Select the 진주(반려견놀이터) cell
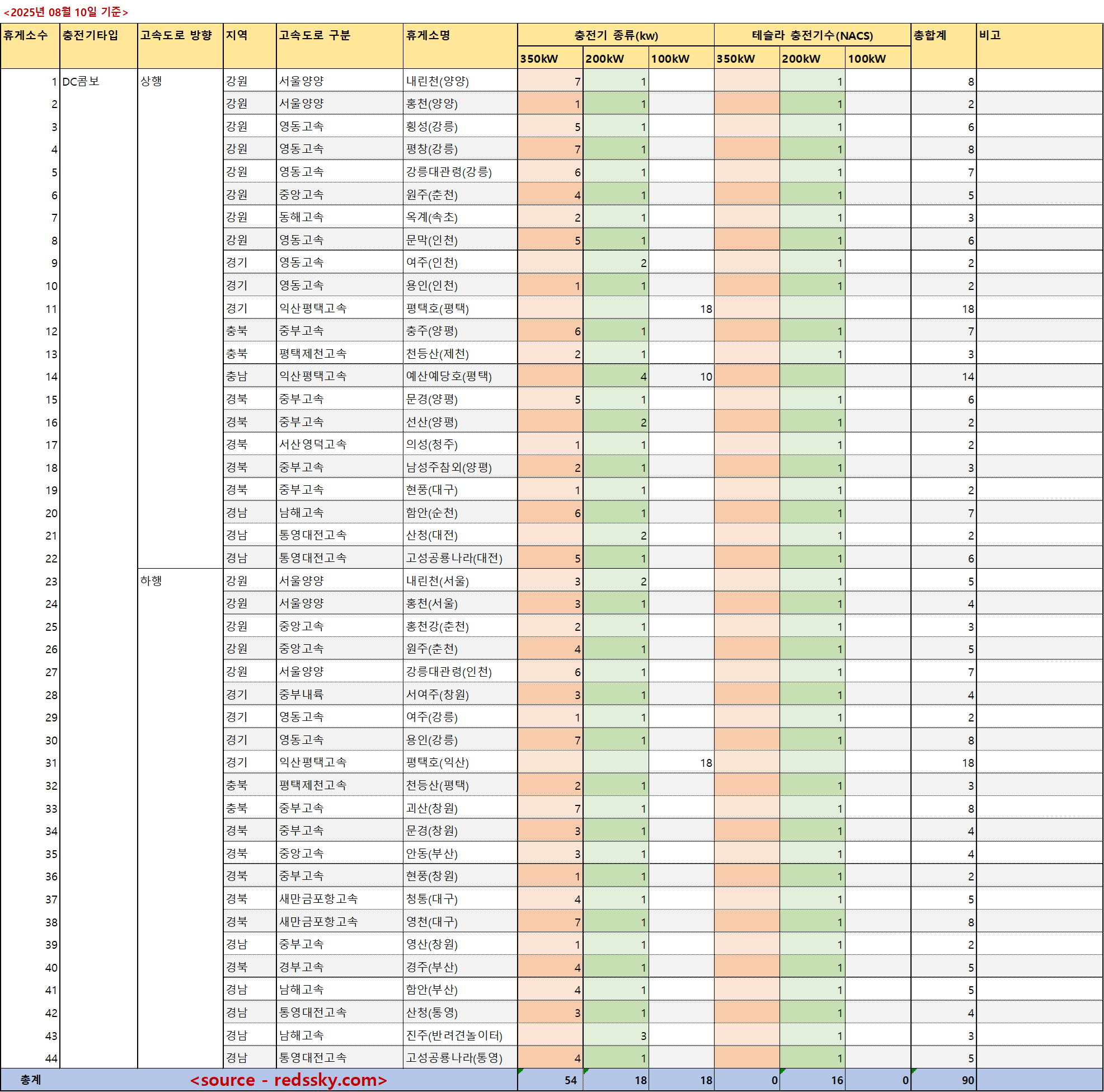The image size is (1104, 1092). (454, 1035)
